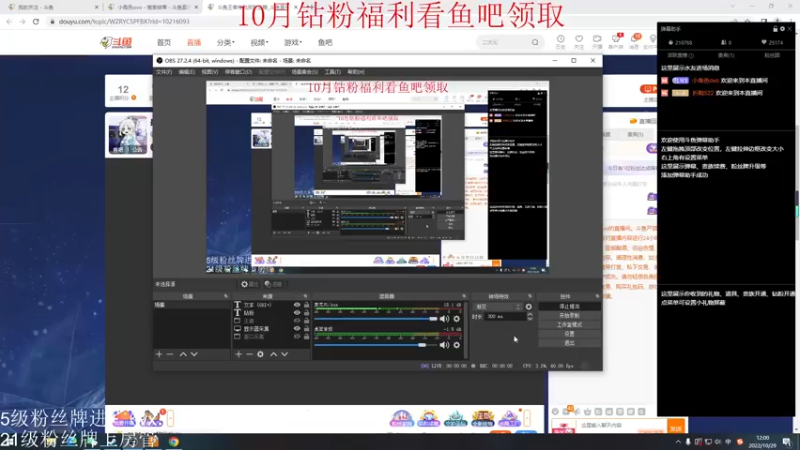Add a new scene with plus icon
The height and width of the screenshot is (450, 800).
pyautogui.click(x=159, y=354)
